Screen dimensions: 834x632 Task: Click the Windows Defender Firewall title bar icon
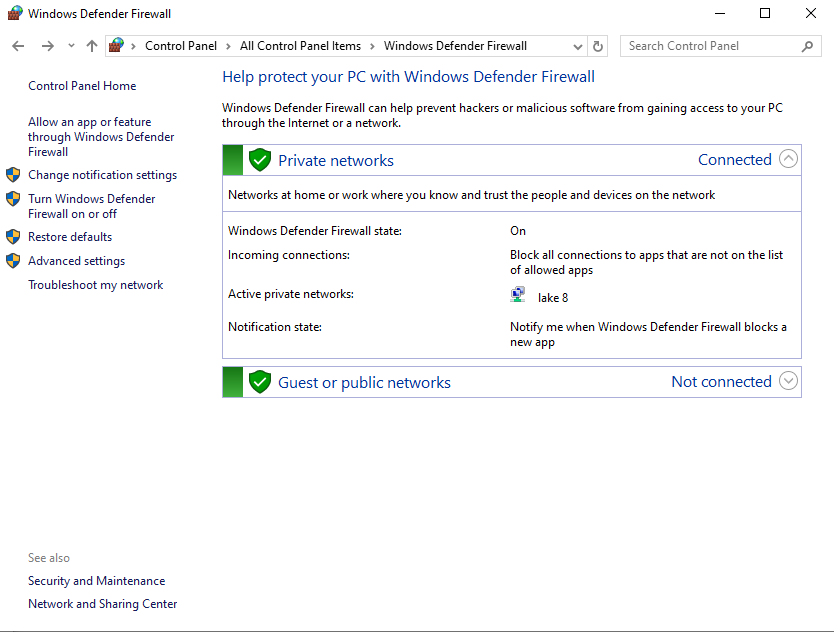point(15,13)
